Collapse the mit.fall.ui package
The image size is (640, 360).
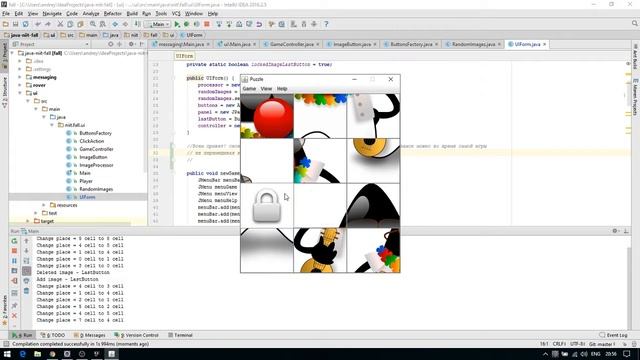pos(52,125)
